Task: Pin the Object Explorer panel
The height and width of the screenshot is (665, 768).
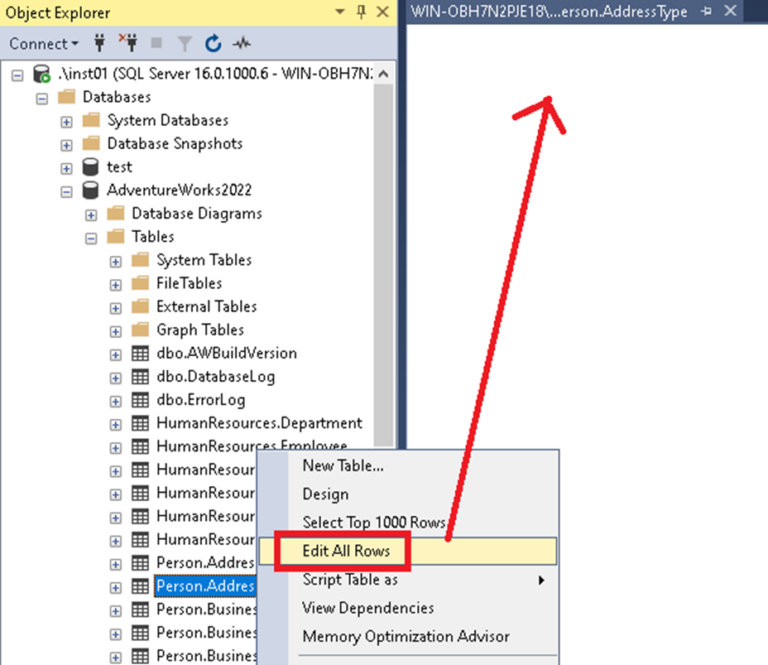Action: point(360,12)
